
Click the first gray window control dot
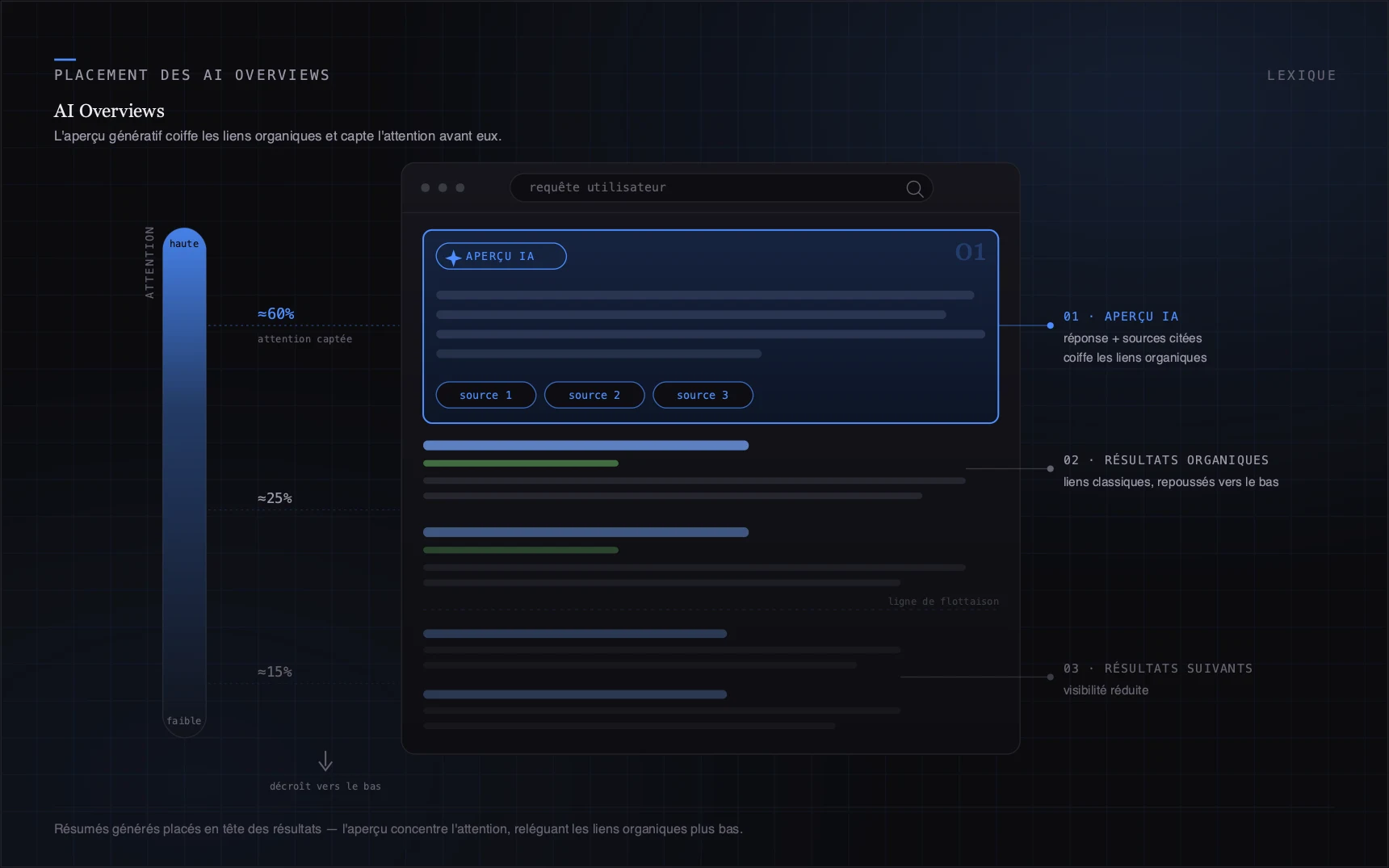(x=426, y=187)
